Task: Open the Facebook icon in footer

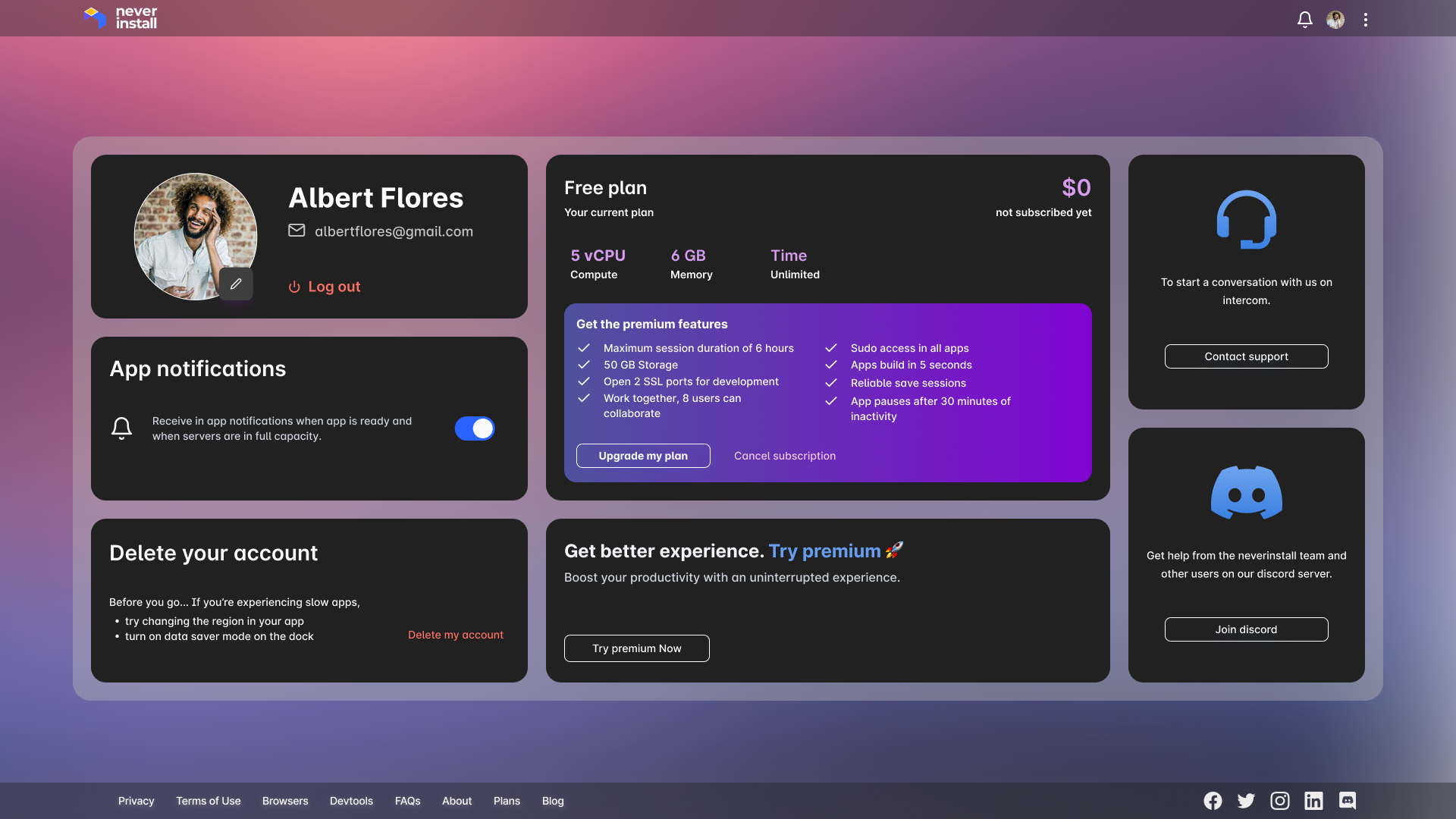Action: [x=1213, y=801]
